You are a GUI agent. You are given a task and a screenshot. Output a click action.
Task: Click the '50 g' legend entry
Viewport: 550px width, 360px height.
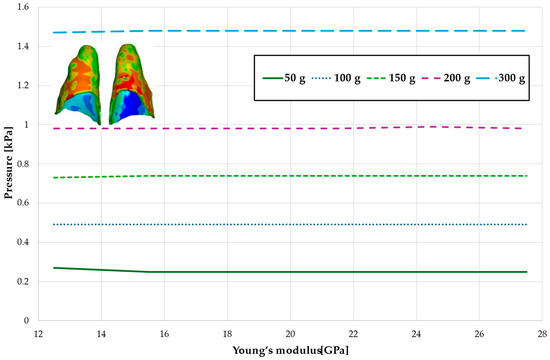pyautogui.click(x=284, y=78)
